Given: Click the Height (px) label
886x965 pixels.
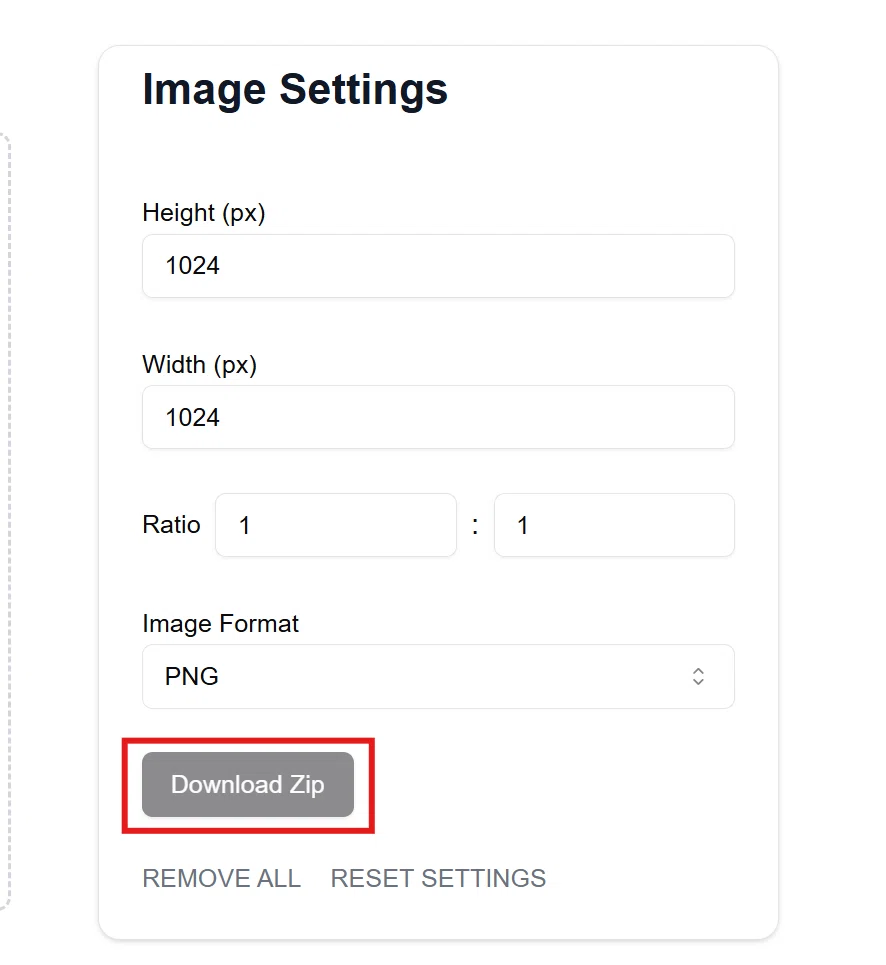Looking at the screenshot, I should click(204, 213).
